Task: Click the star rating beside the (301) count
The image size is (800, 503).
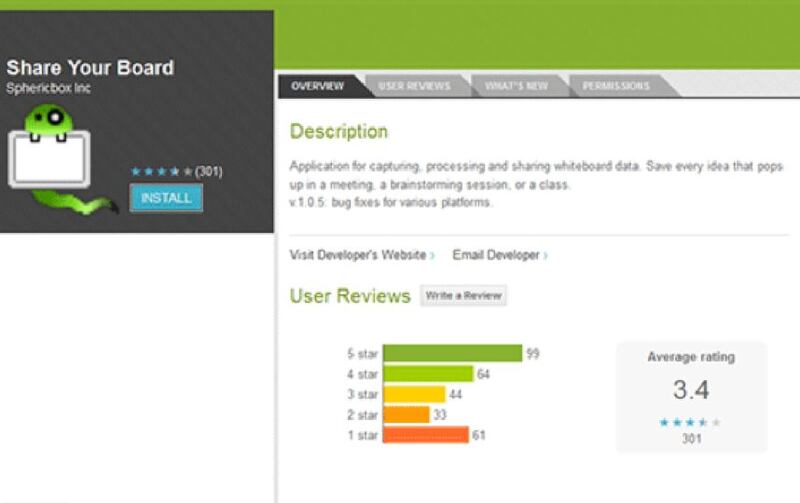Action: coord(161,172)
